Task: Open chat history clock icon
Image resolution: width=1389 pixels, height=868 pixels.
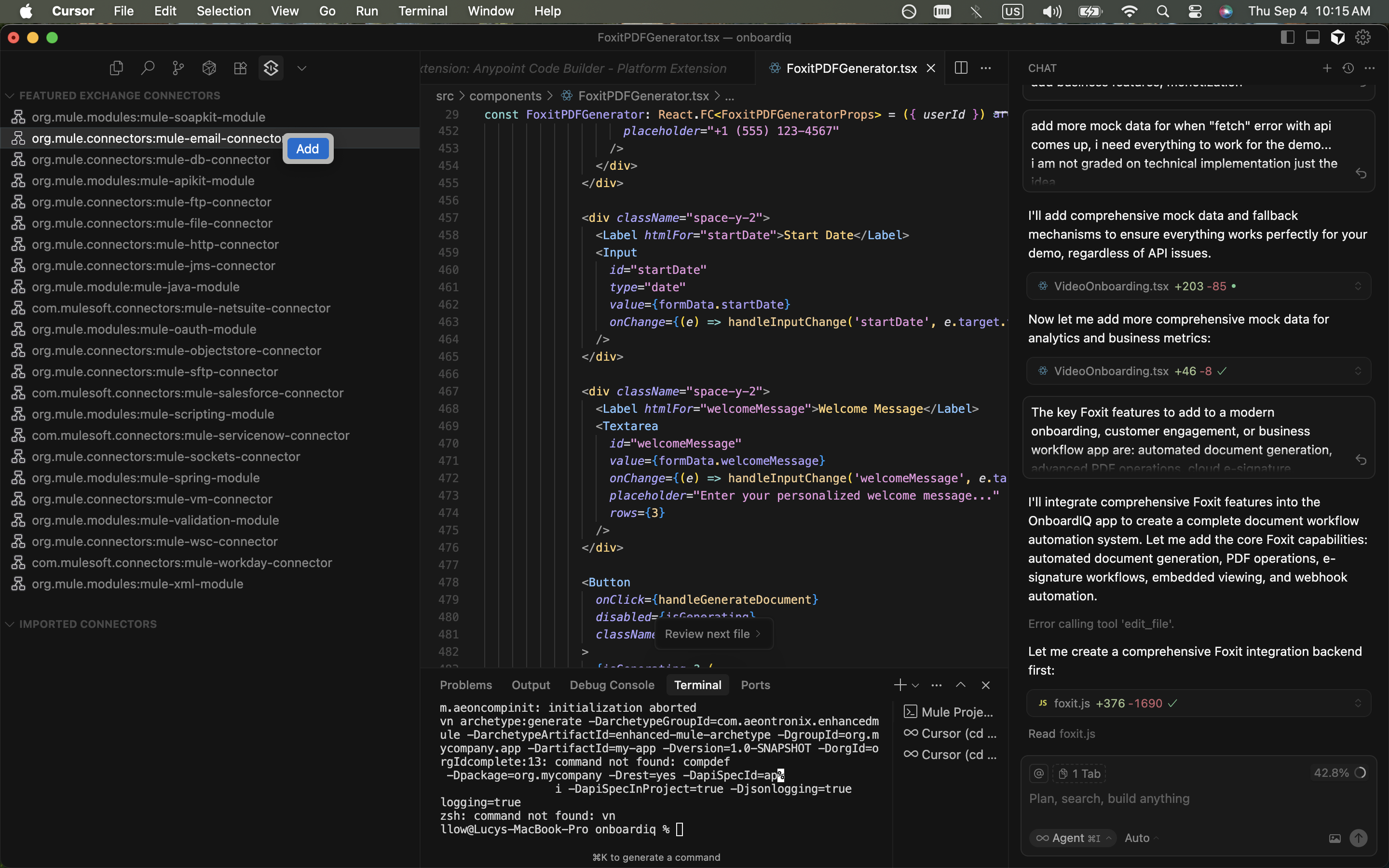Action: click(x=1348, y=68)
